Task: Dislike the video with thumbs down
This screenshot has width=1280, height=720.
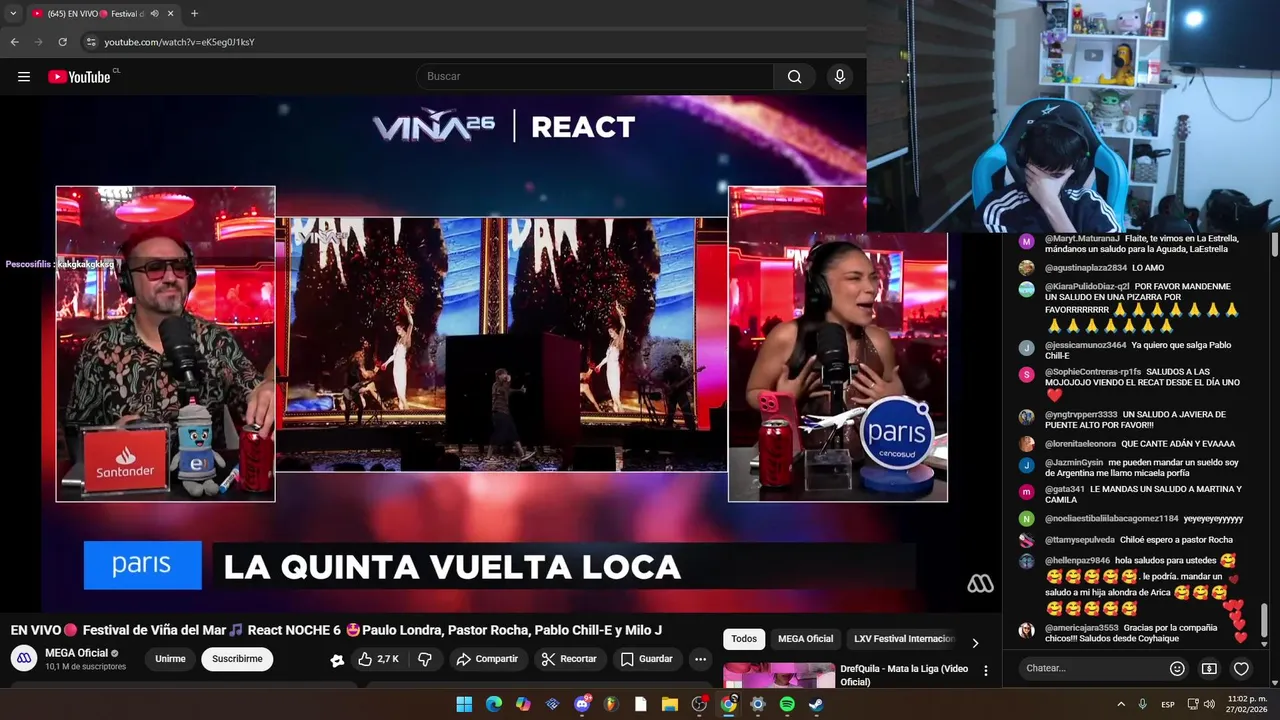Action: (x=425, y=659)
